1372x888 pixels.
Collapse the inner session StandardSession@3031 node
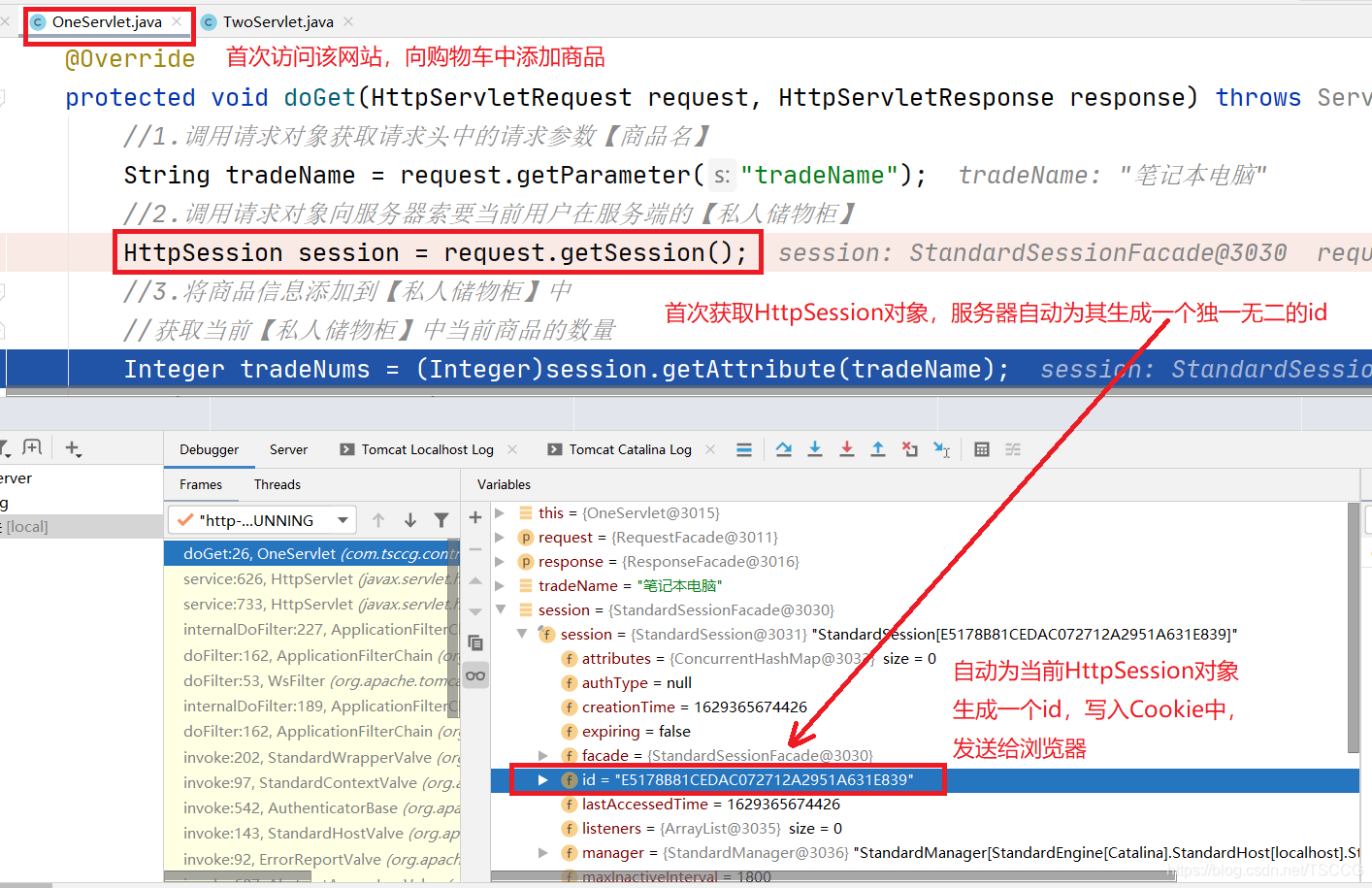[x=522, y=634]
